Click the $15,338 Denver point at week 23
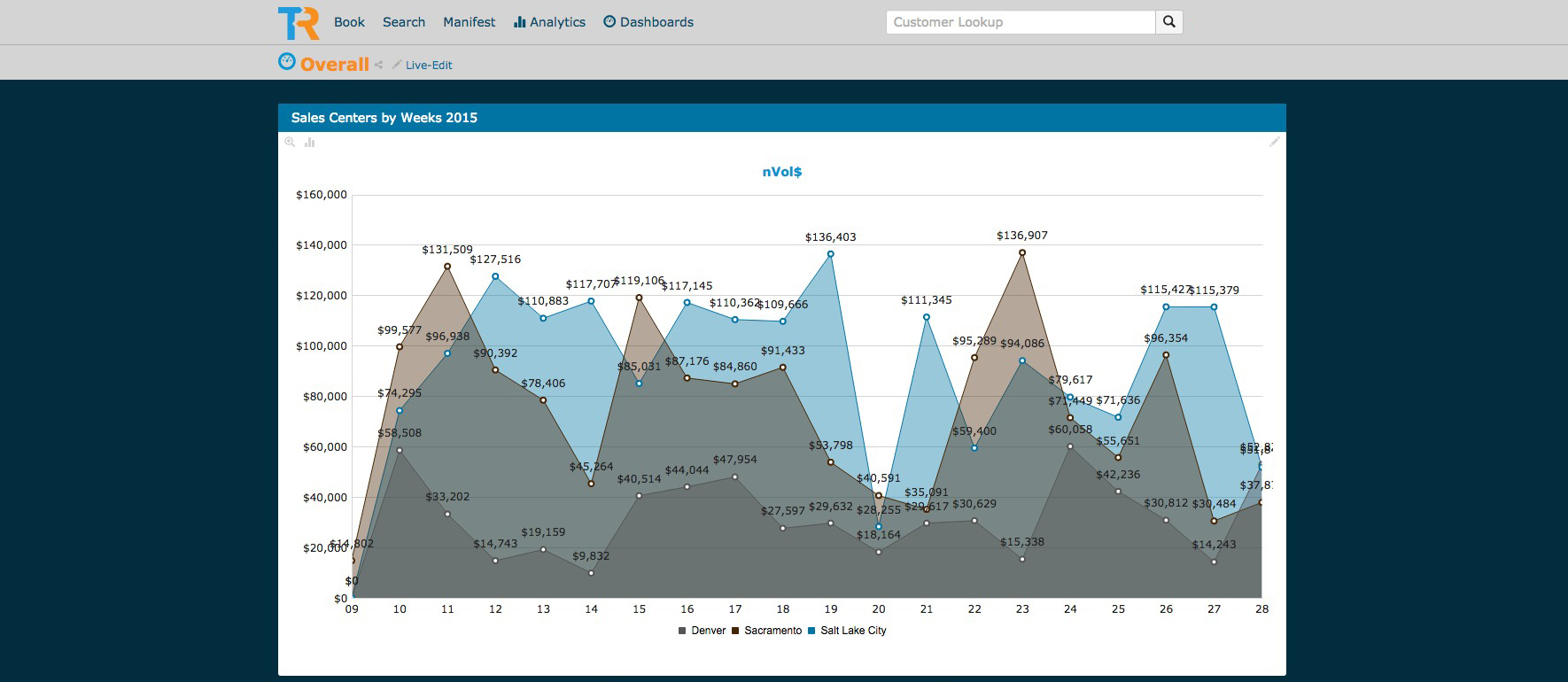1568x682 pixels. (x=1022, y=559)
